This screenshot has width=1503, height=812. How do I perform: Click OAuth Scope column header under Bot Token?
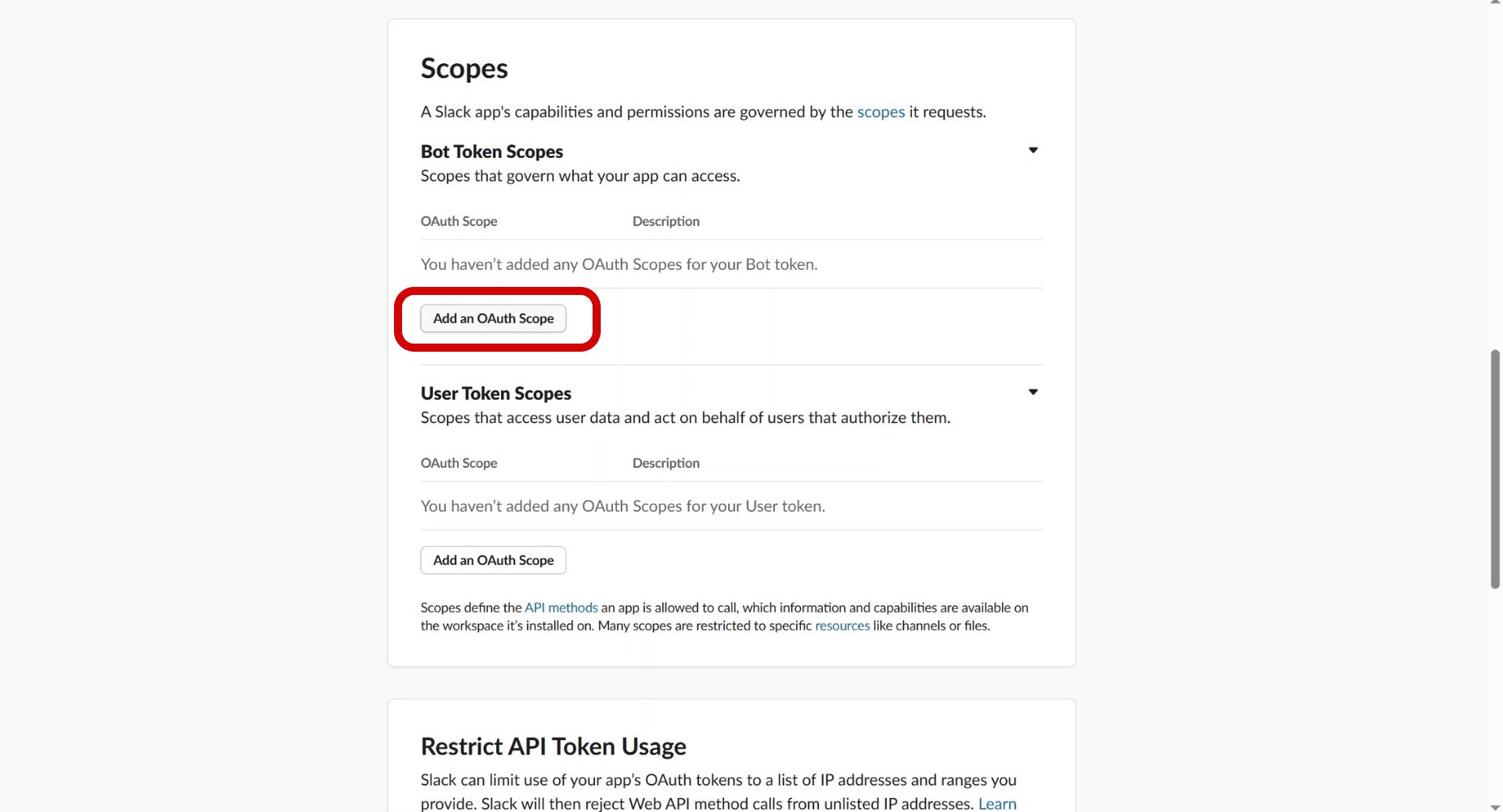pos(459,221)
